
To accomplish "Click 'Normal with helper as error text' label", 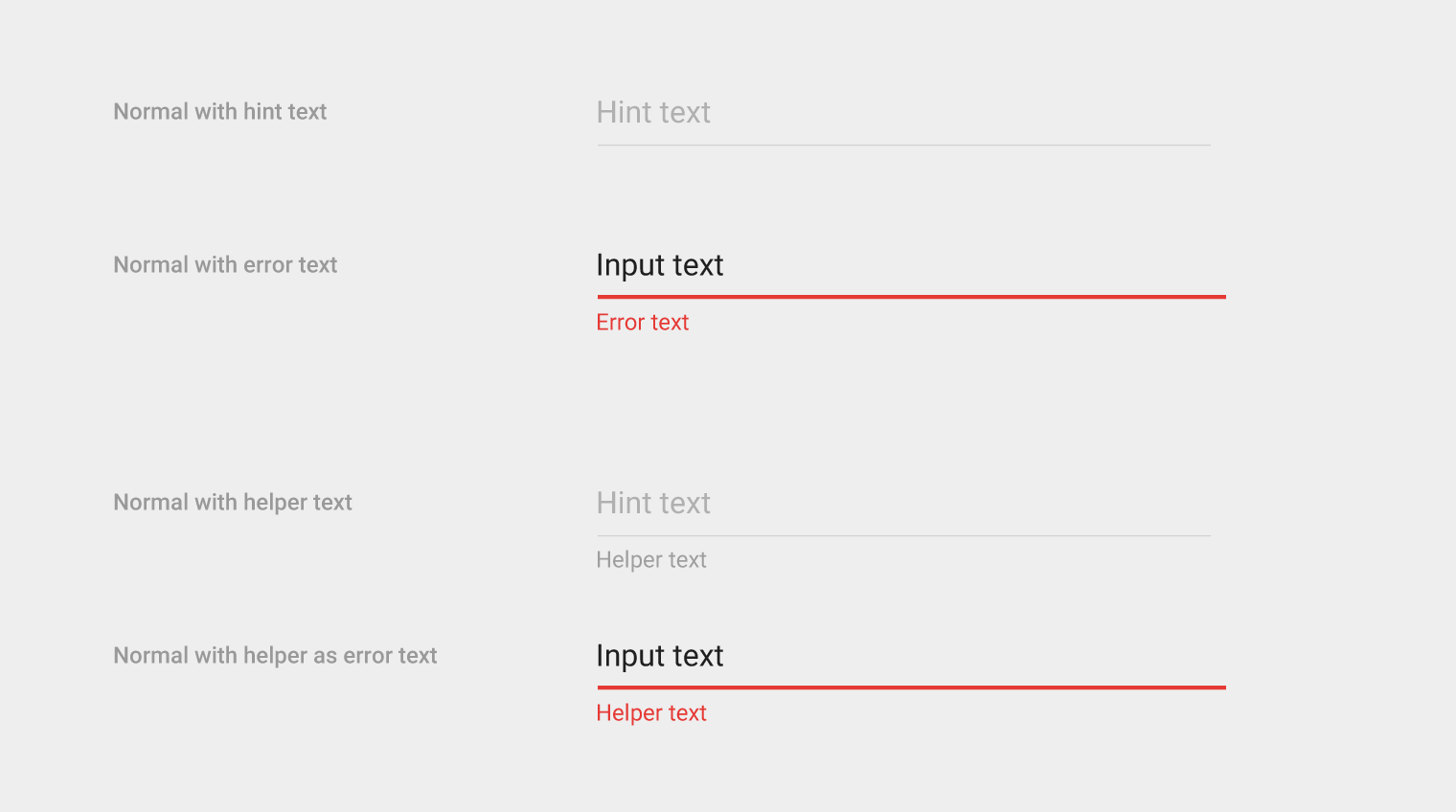I will click(275, 656).
